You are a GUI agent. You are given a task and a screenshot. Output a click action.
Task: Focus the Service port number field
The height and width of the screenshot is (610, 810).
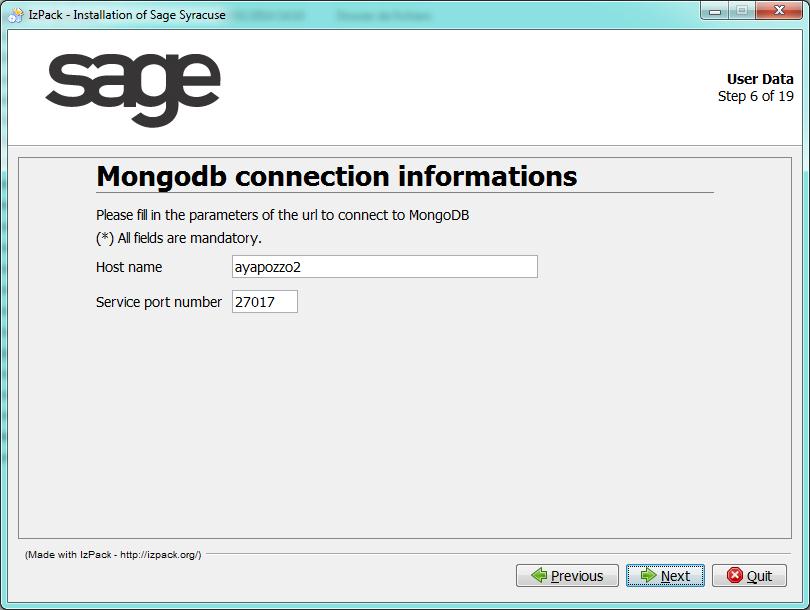click(264, 302)
